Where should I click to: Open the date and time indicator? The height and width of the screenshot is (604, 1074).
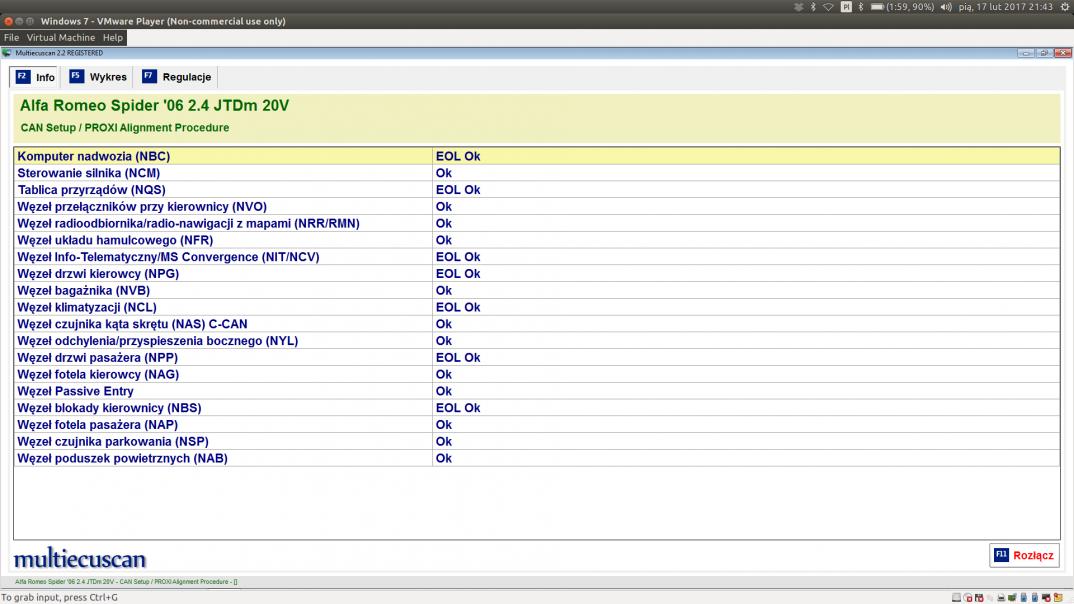pos(1006,7)
